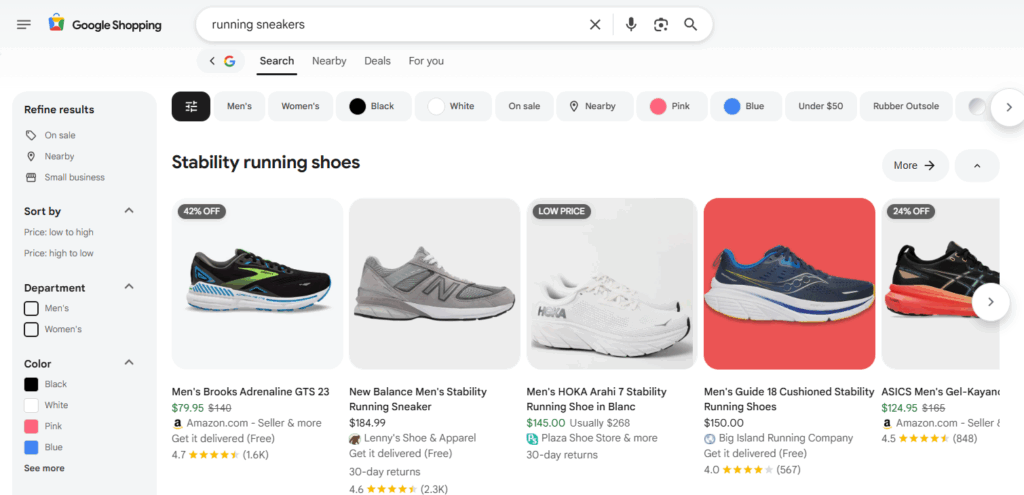Image resolution: width=1024 pixels, height=495 pixels.
Task: Click Brooks rating 4.7 (1.6K) reviews
Action: 220,455
